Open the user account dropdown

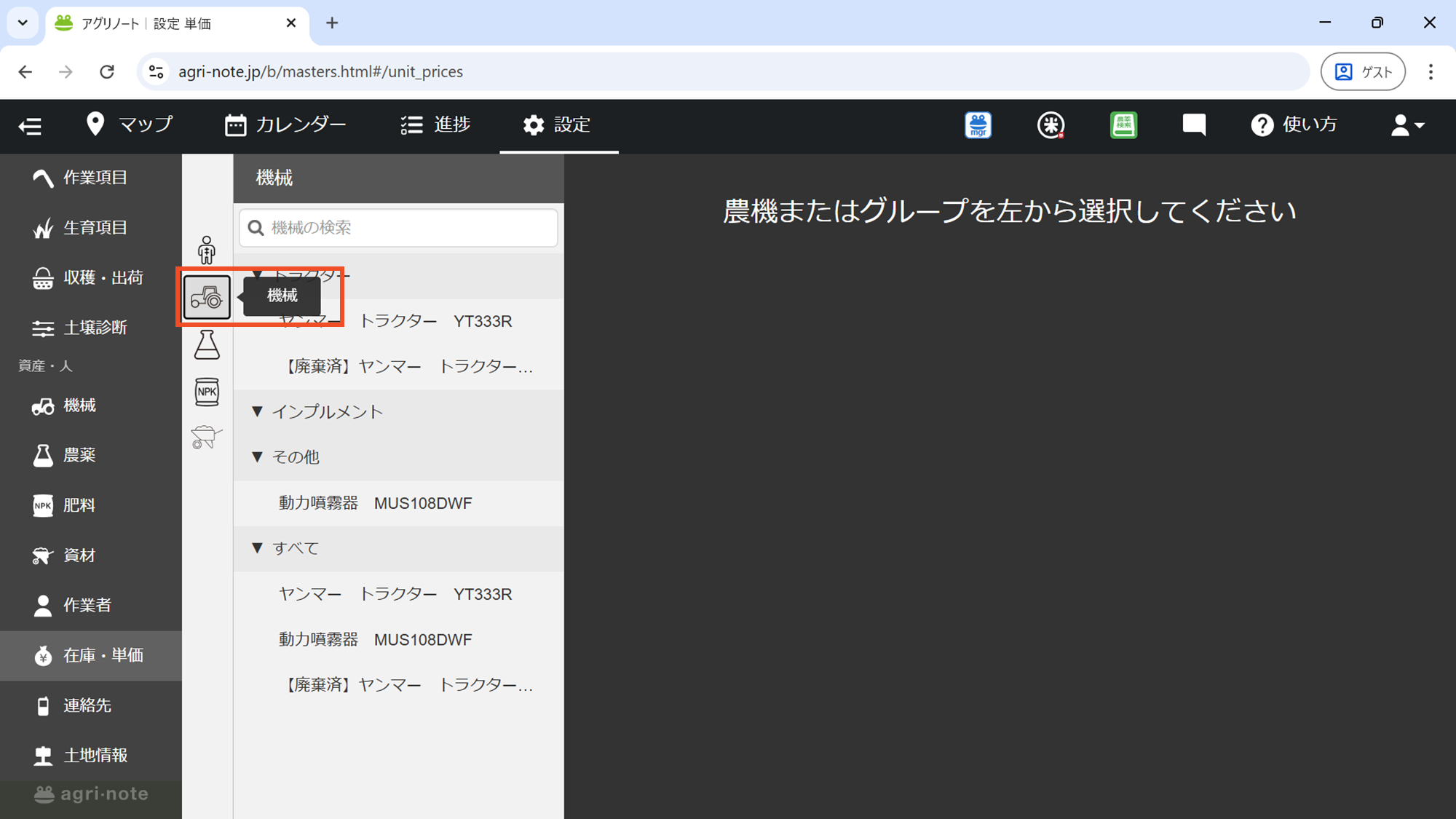(x=1406, y=125)
